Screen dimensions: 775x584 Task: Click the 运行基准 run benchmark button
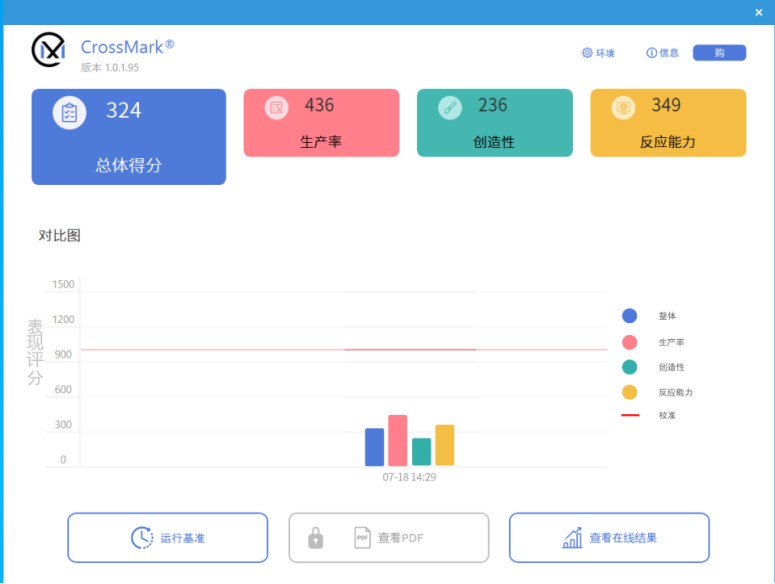tap(168, 538)
